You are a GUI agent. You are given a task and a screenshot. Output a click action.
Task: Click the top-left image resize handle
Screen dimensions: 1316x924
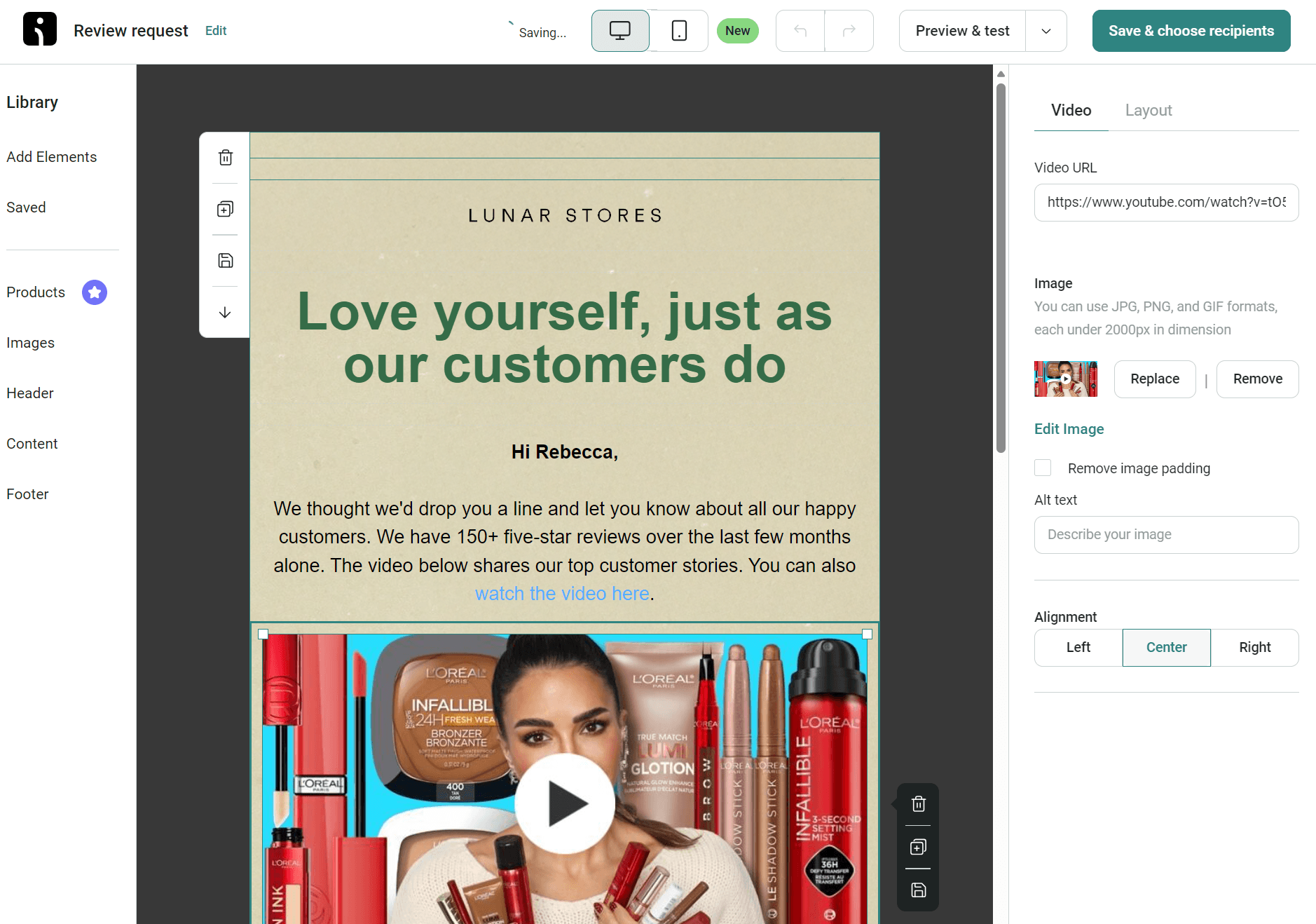tap(263, 634)
